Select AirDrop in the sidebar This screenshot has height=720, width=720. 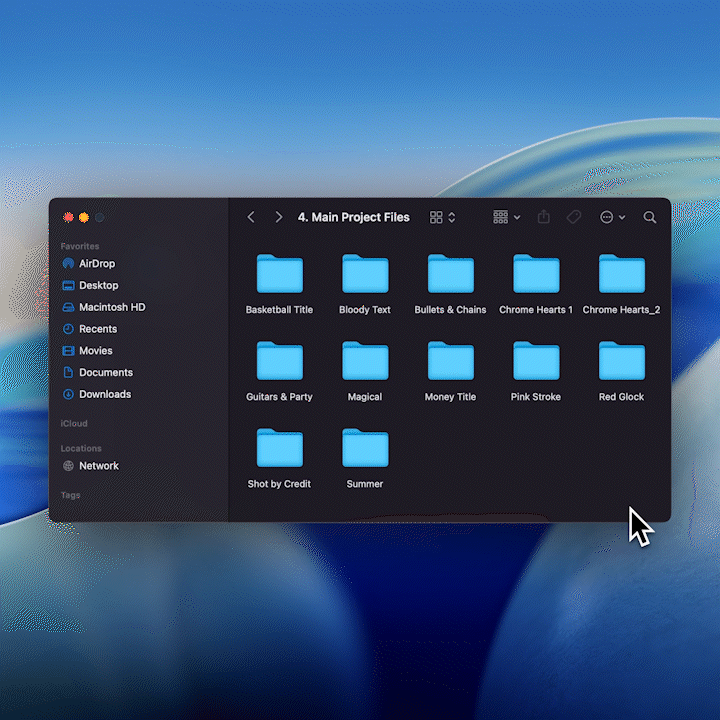tap(89, 264)
